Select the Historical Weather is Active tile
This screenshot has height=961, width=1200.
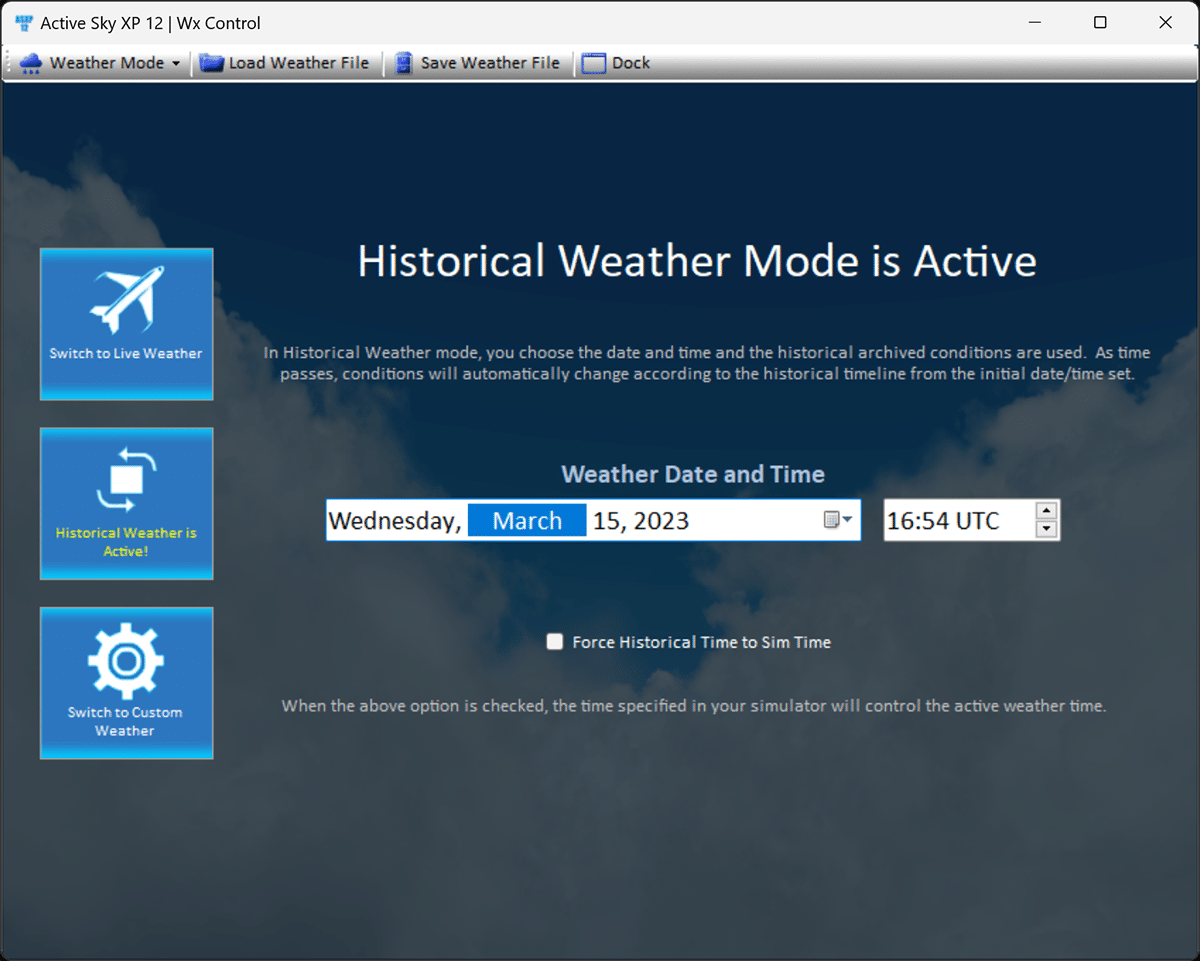coord(126,503)
